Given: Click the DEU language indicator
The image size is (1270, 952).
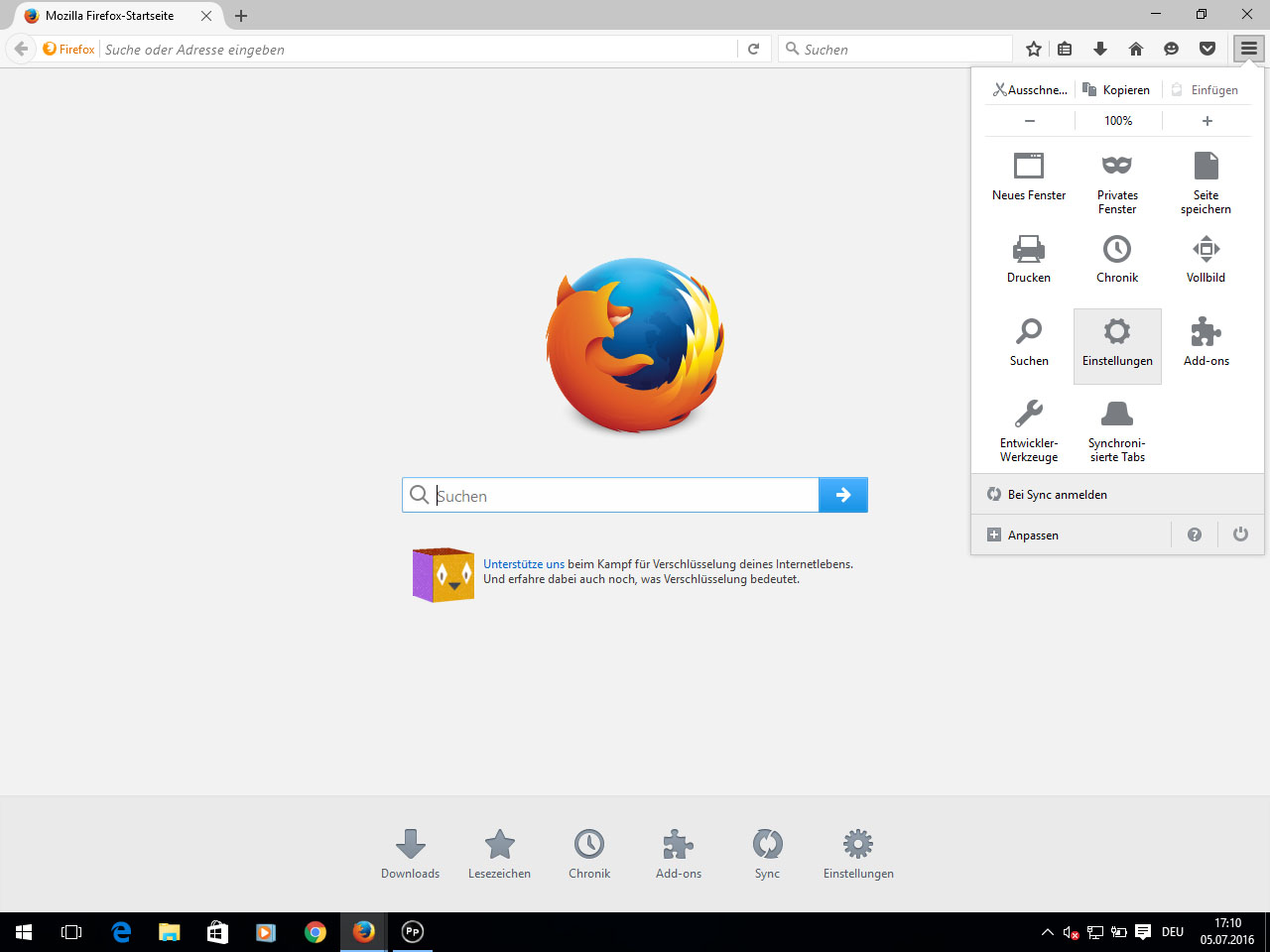Looking at the screenshot, I should click(1173, 932).
